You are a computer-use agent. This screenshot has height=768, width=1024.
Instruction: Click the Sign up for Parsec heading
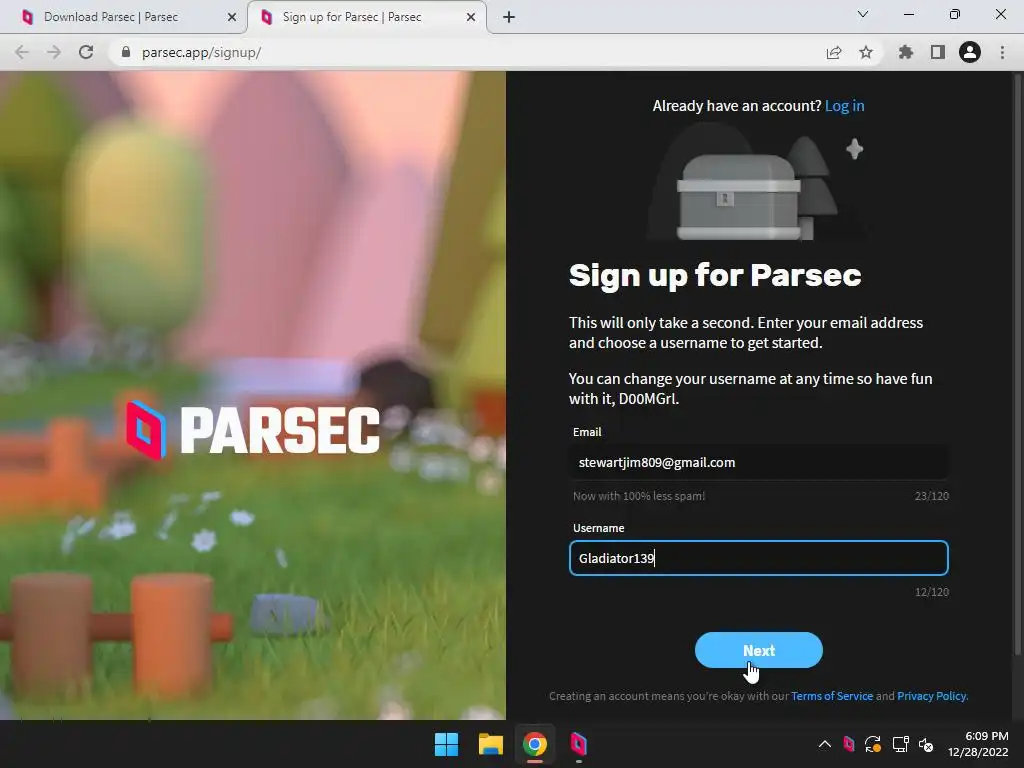(715, 275)
